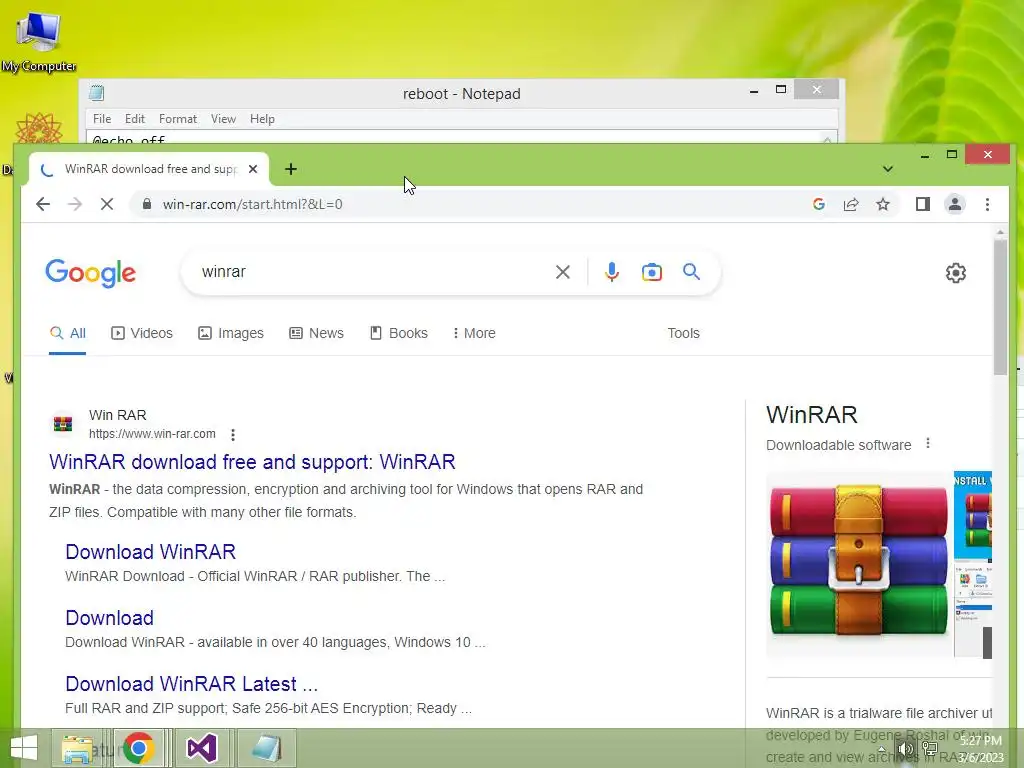Search by image with camera icon
This screenshot has height=768, width=1024.
coord(652,272)
